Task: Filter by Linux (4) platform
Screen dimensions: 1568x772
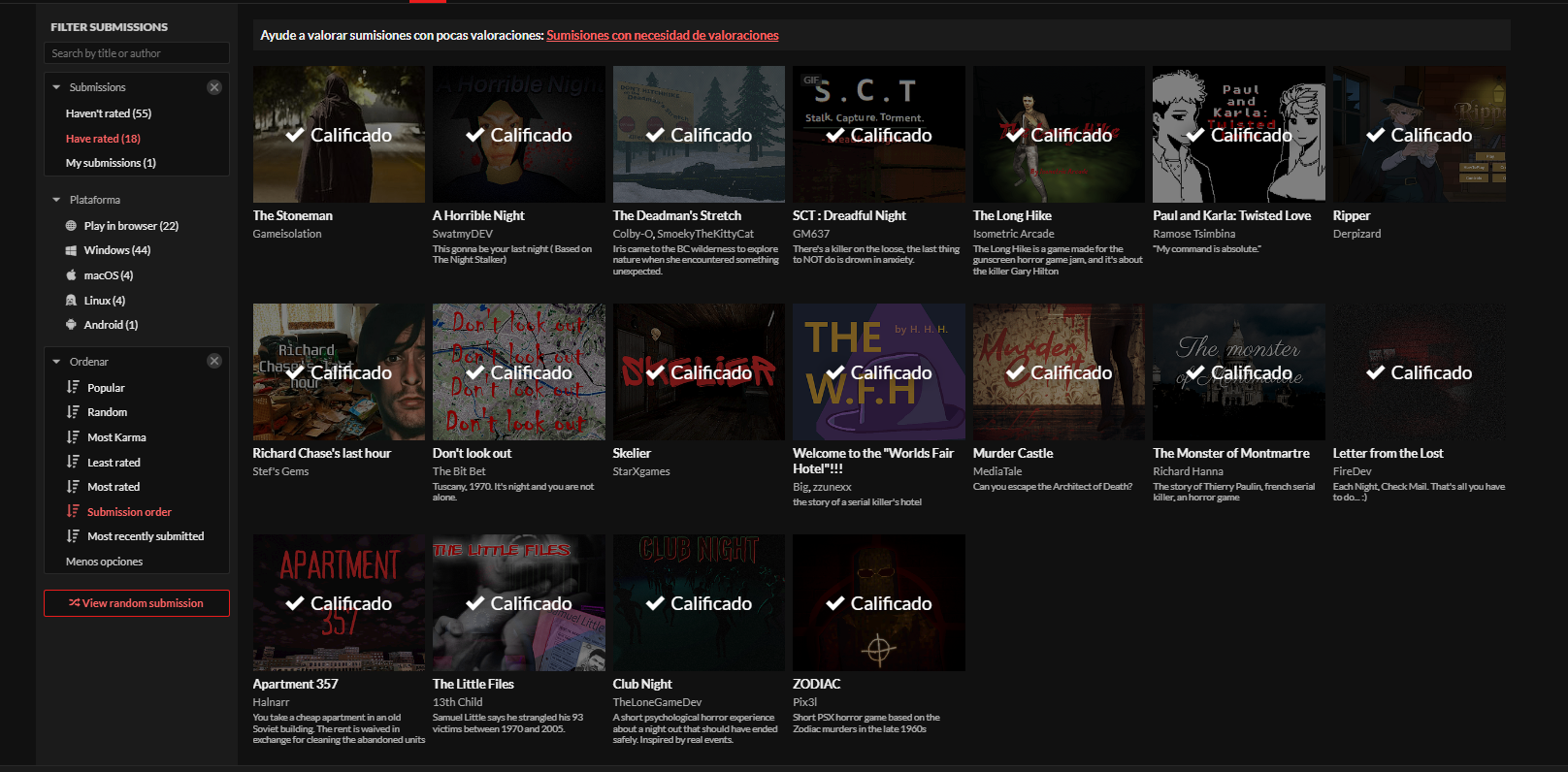Action: coord(105,301)
